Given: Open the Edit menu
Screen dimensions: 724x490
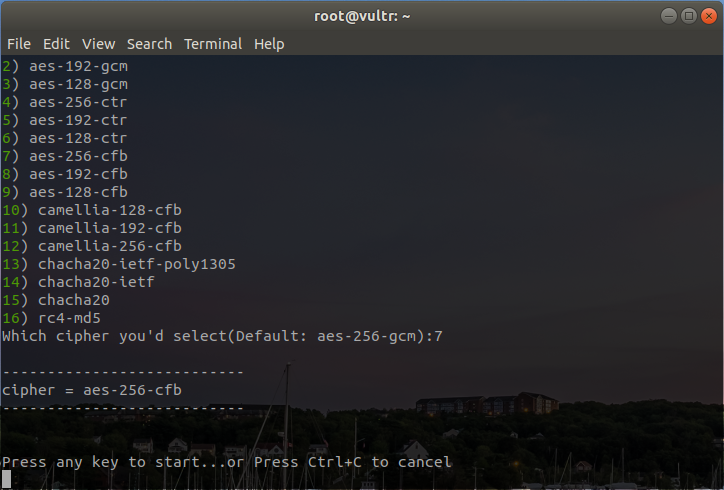Looking at the screenshot, I should pyautogui.click(x=56, y=44).
